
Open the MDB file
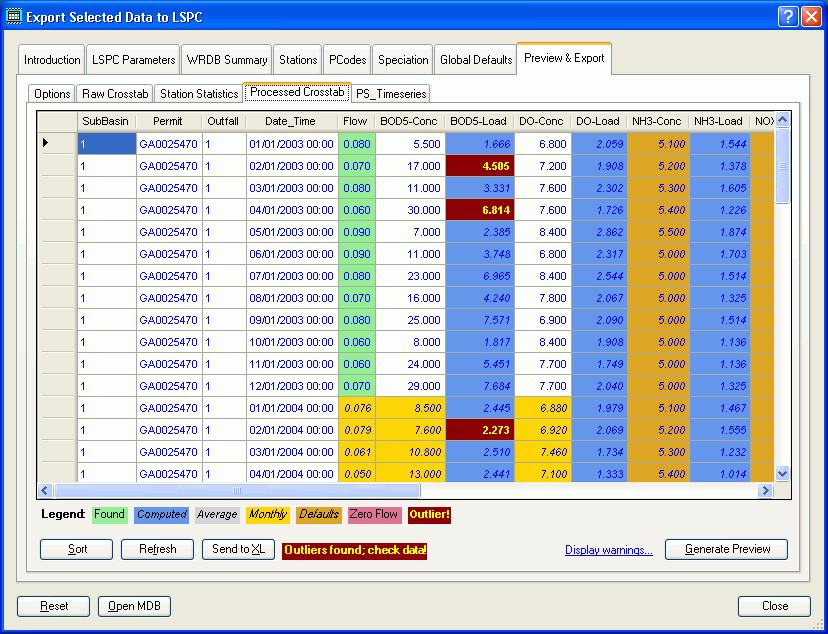click(x=133, y=606)
